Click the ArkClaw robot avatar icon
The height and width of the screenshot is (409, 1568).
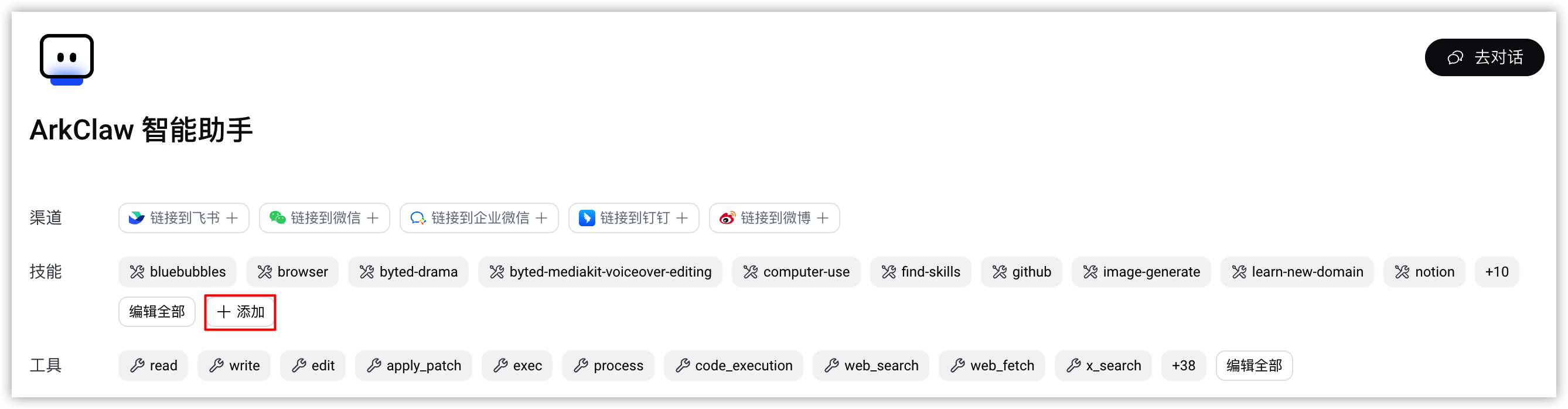point(67,60)
